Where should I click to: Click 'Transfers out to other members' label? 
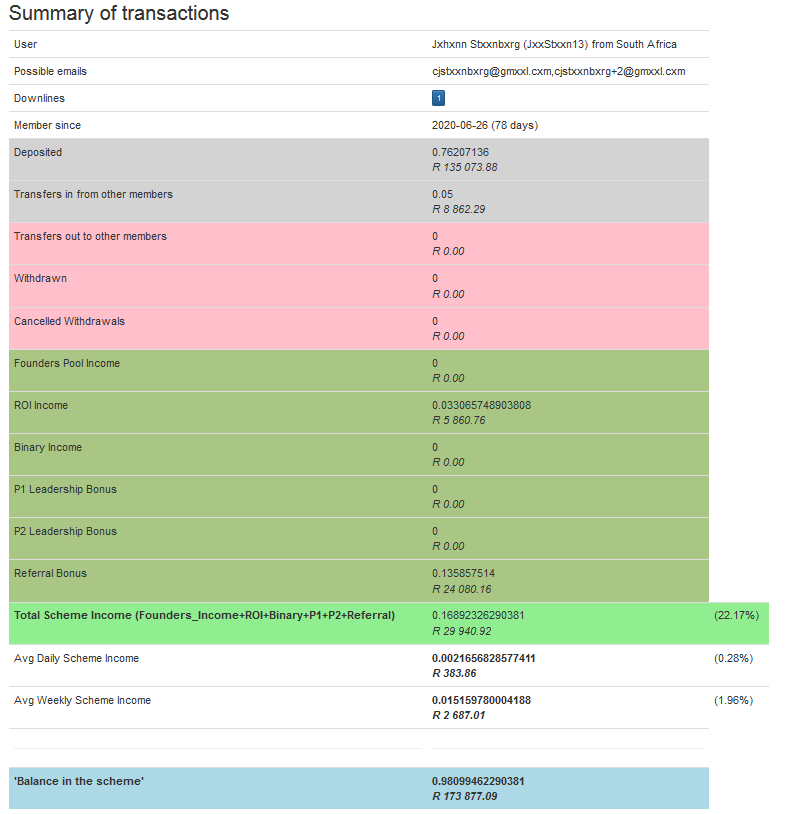[90, 236]
